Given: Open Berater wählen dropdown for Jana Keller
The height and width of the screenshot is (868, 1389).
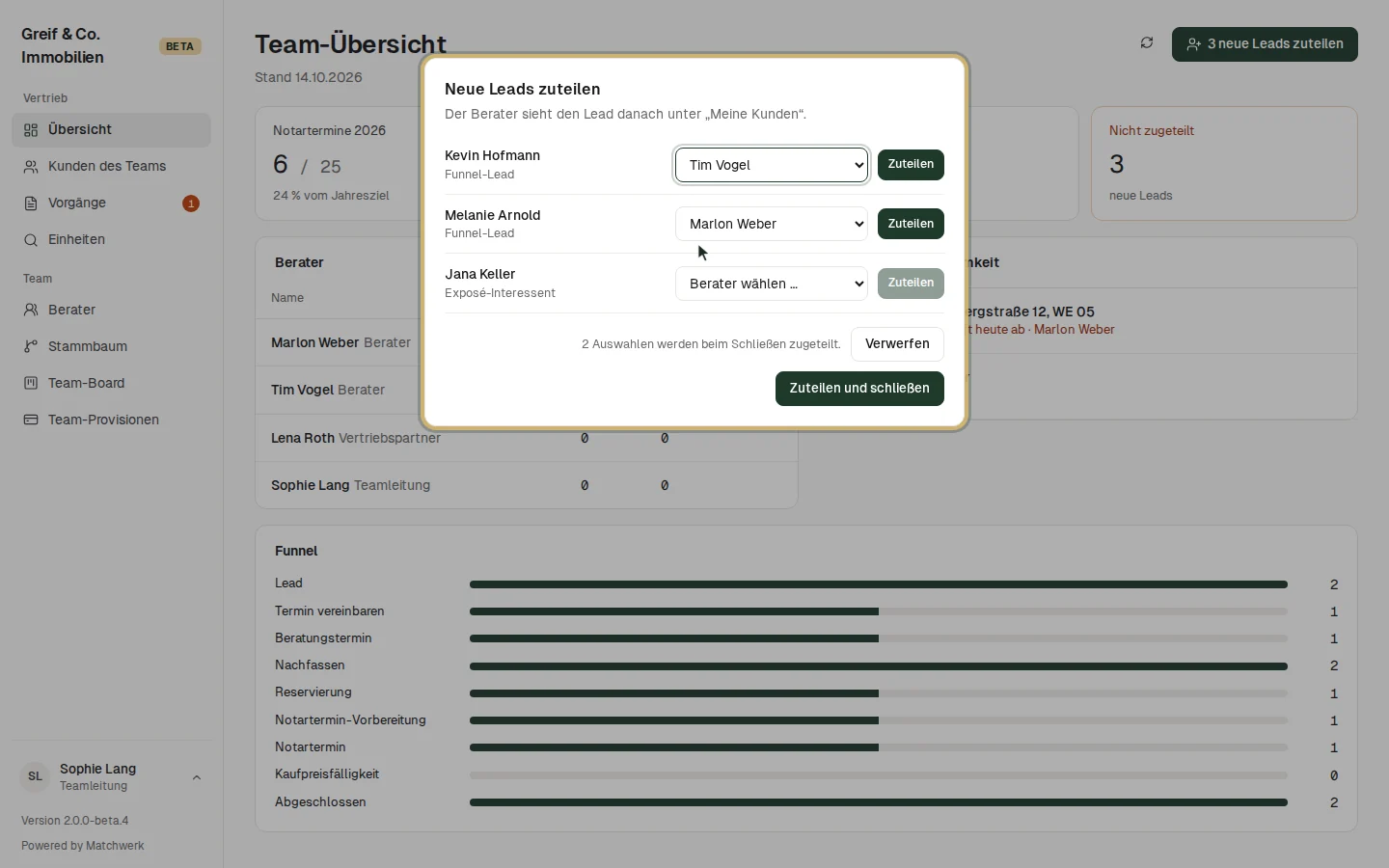Looking at the screenshot, I should 772,284.
